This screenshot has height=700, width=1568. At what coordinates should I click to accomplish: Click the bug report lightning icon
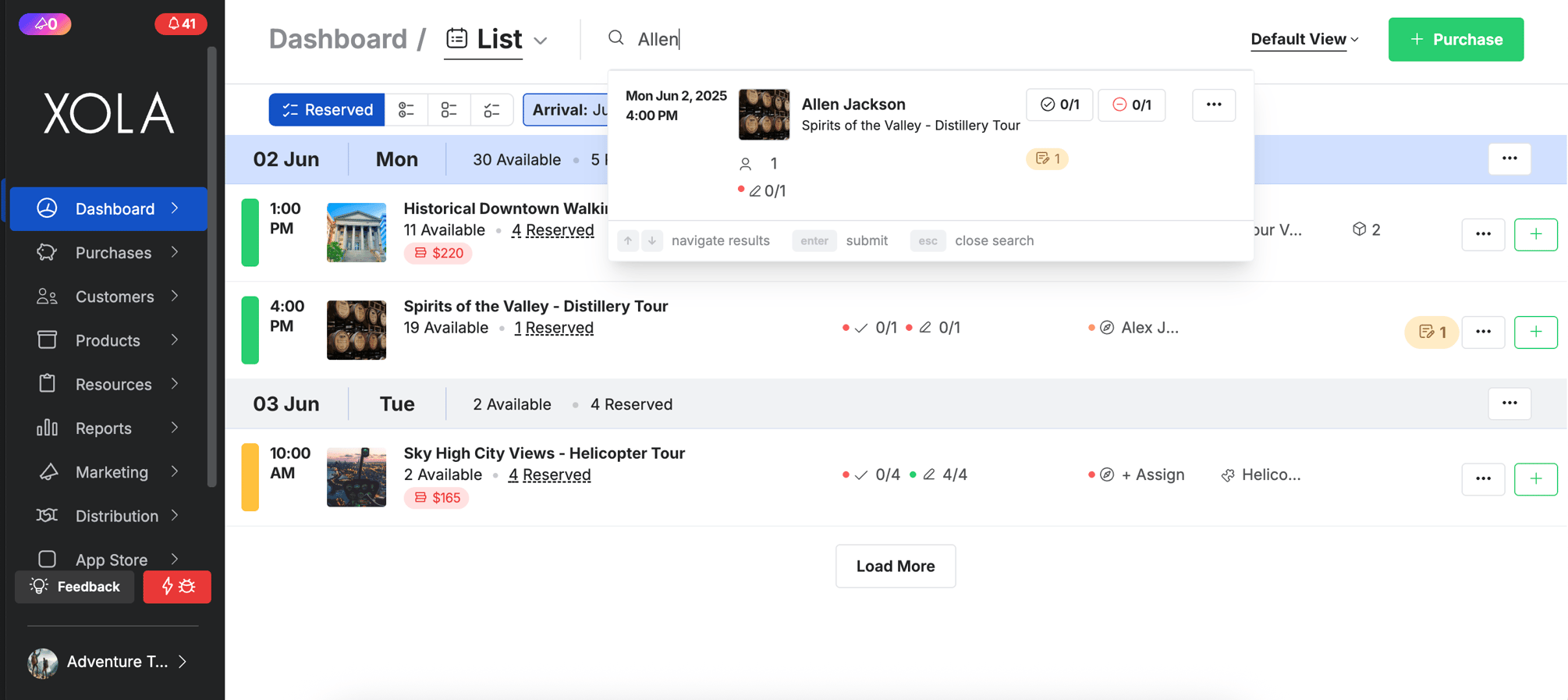[x=177, y=587]
